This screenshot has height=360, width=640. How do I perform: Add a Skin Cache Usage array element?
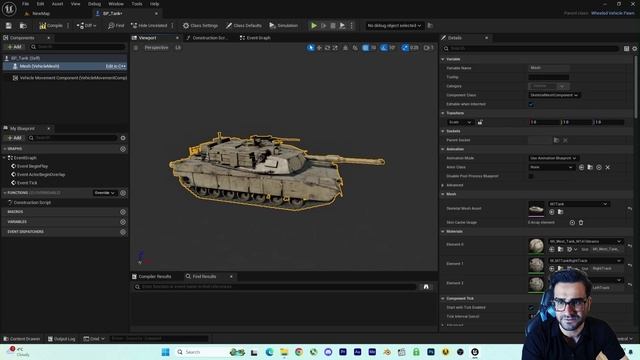tap(572, 222)
